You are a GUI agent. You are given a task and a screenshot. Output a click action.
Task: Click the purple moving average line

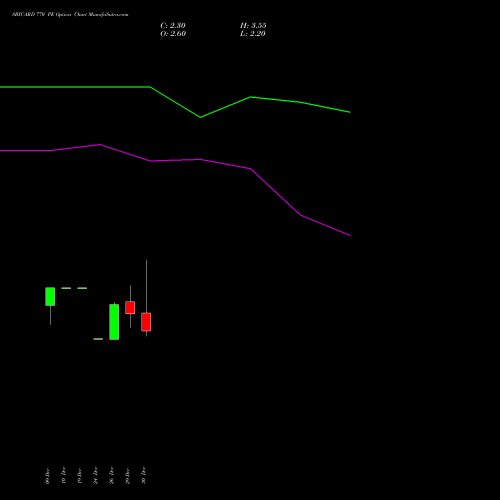[x=175, y=190]
